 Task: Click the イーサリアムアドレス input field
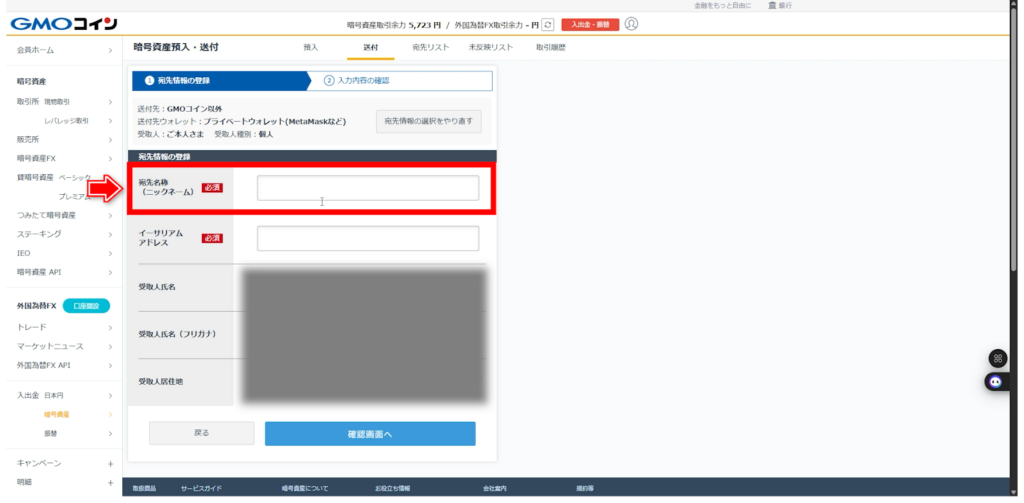[367, 238]
